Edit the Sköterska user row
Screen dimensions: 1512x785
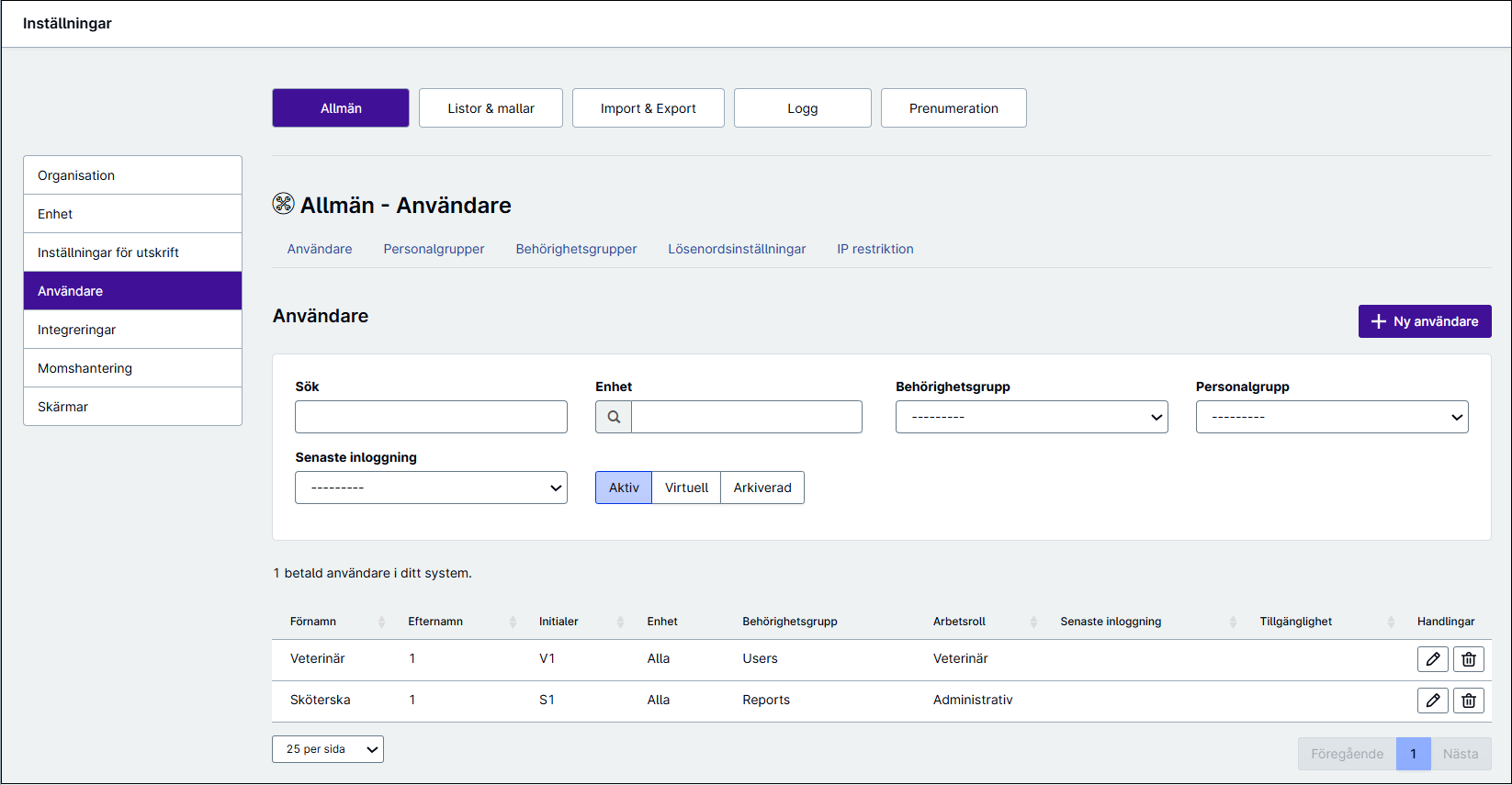tap(1432, 701)
